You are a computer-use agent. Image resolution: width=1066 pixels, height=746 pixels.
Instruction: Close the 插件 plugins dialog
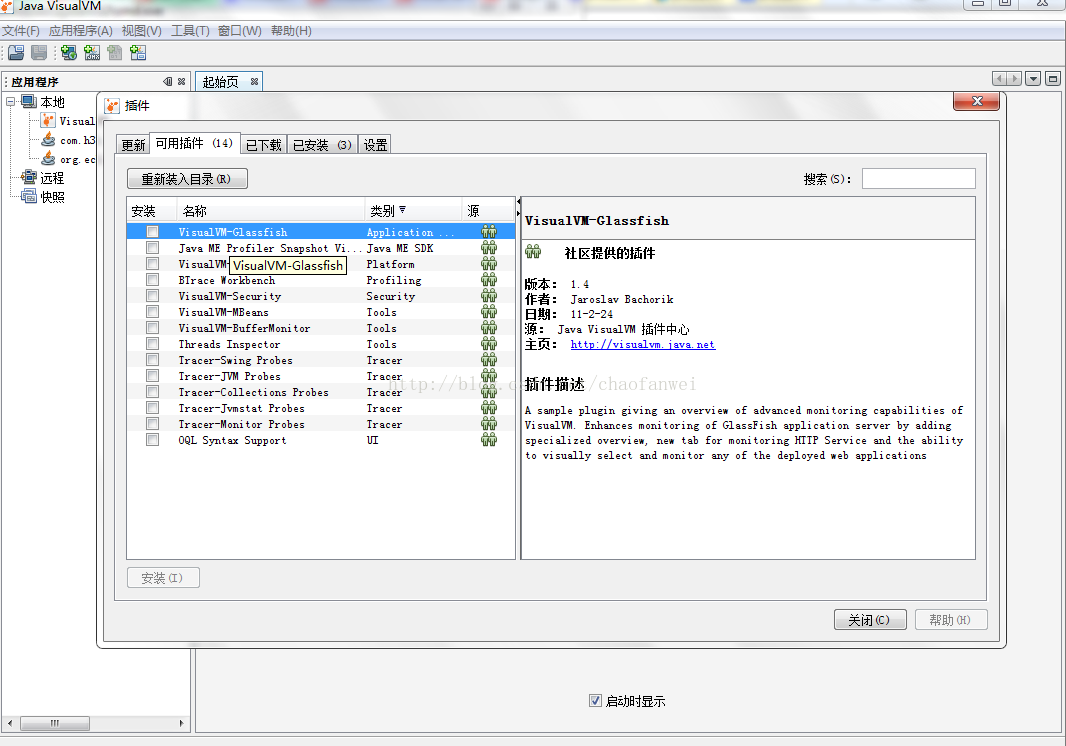coord(976,101)
